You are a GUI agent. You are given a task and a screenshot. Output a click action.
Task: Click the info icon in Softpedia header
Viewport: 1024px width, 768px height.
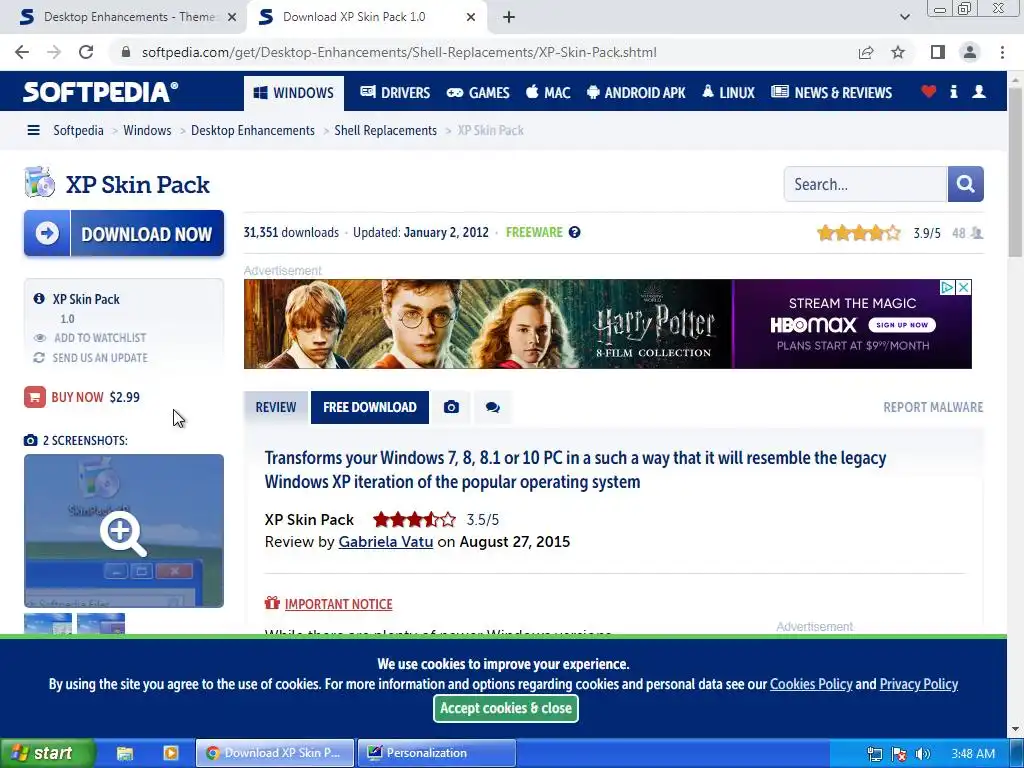[x=953, y=91]
